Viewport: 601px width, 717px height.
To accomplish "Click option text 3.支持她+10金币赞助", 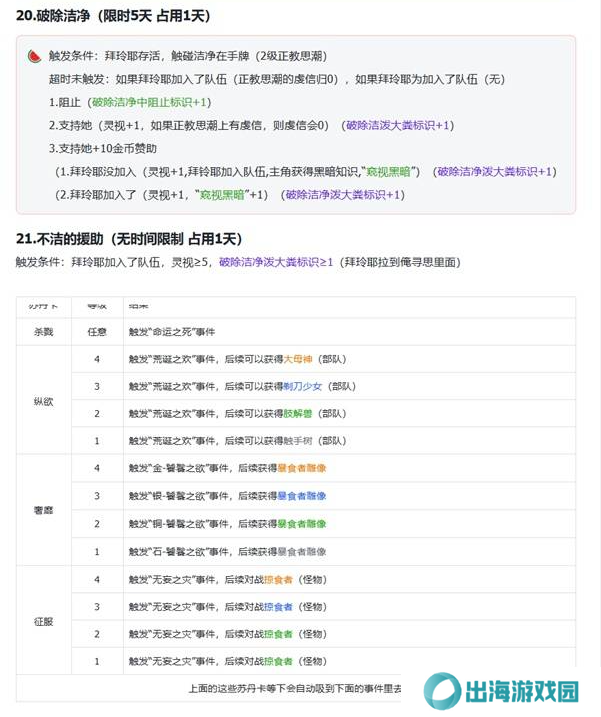I will tap(103, 149).
